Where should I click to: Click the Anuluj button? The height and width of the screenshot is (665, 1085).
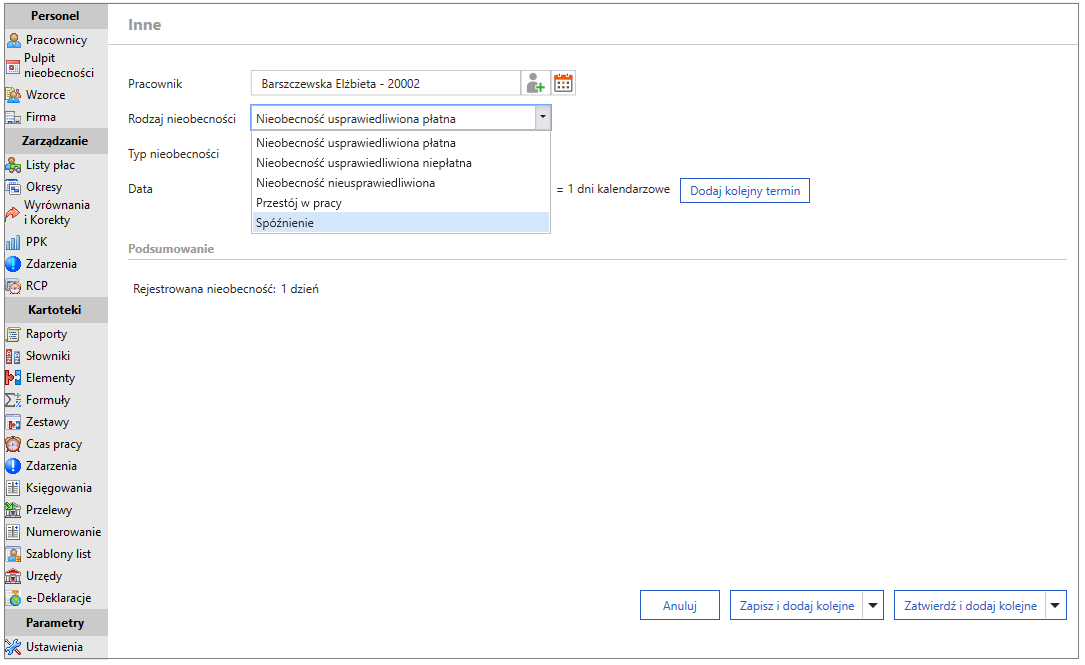coord(680,605)
